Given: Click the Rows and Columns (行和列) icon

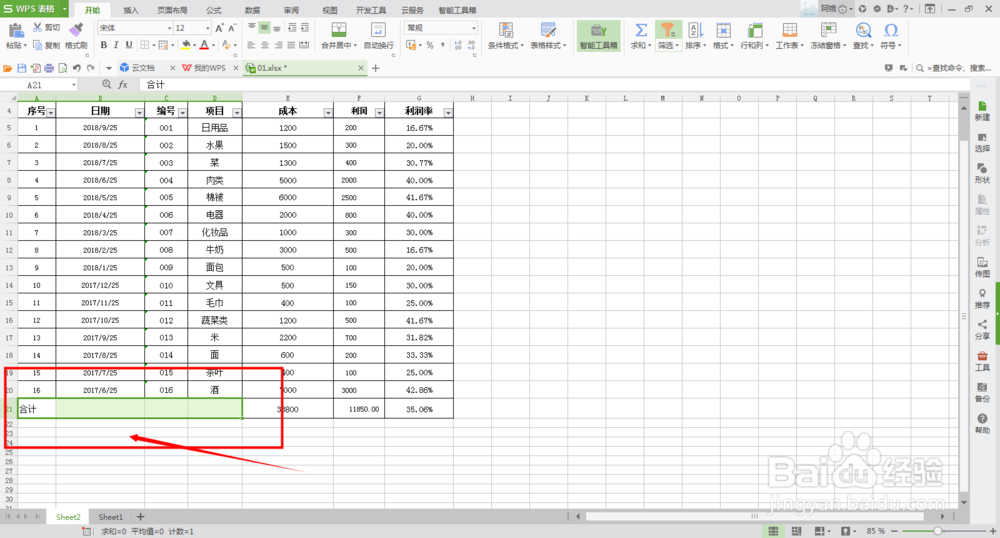Looking at the screenshot, I should pos(755,30).
